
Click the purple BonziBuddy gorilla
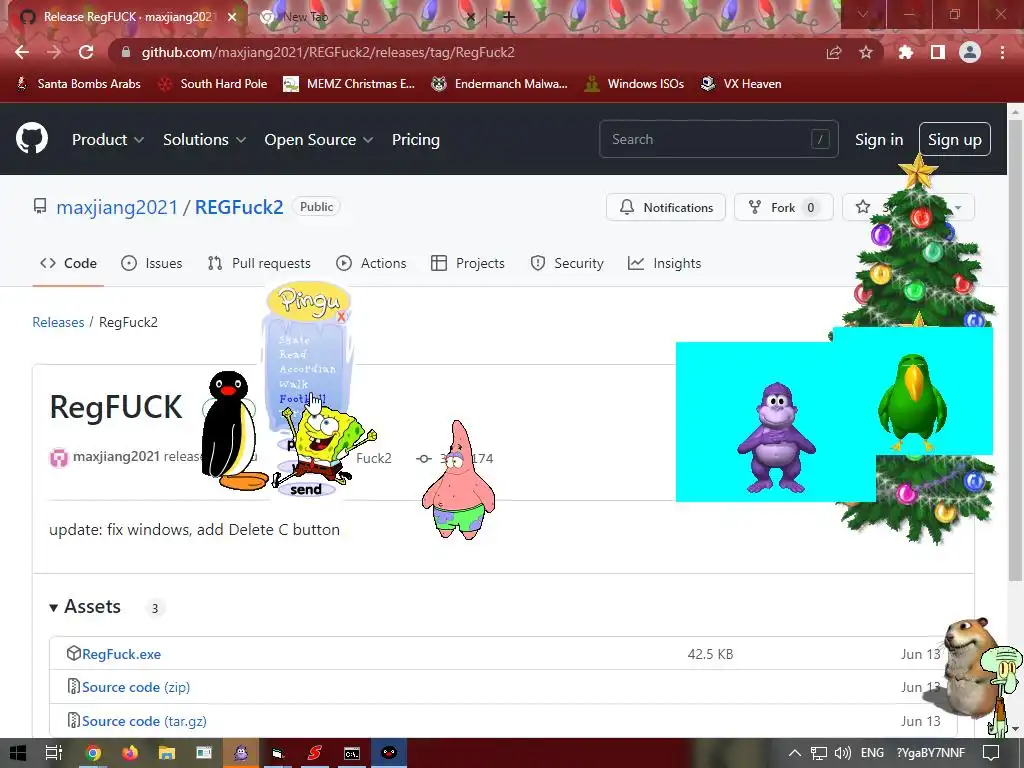coord(776,438)
